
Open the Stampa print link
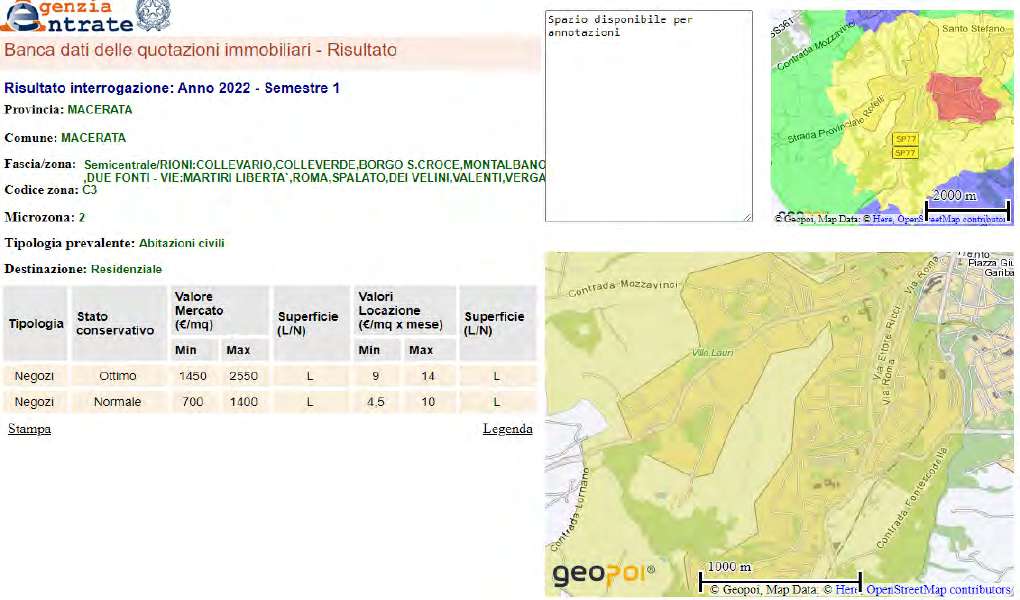coord(29,429)
